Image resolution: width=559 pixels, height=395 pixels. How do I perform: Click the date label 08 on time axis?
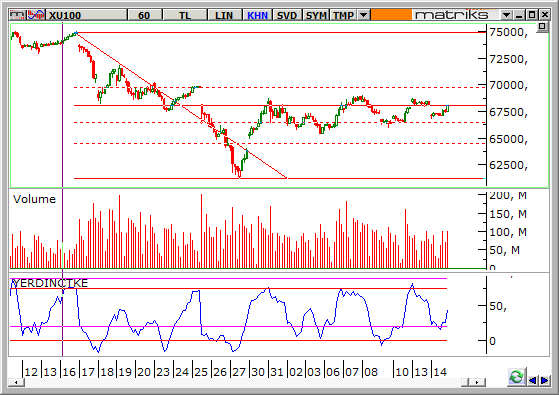pyautogui.click(x=371, y=372)
